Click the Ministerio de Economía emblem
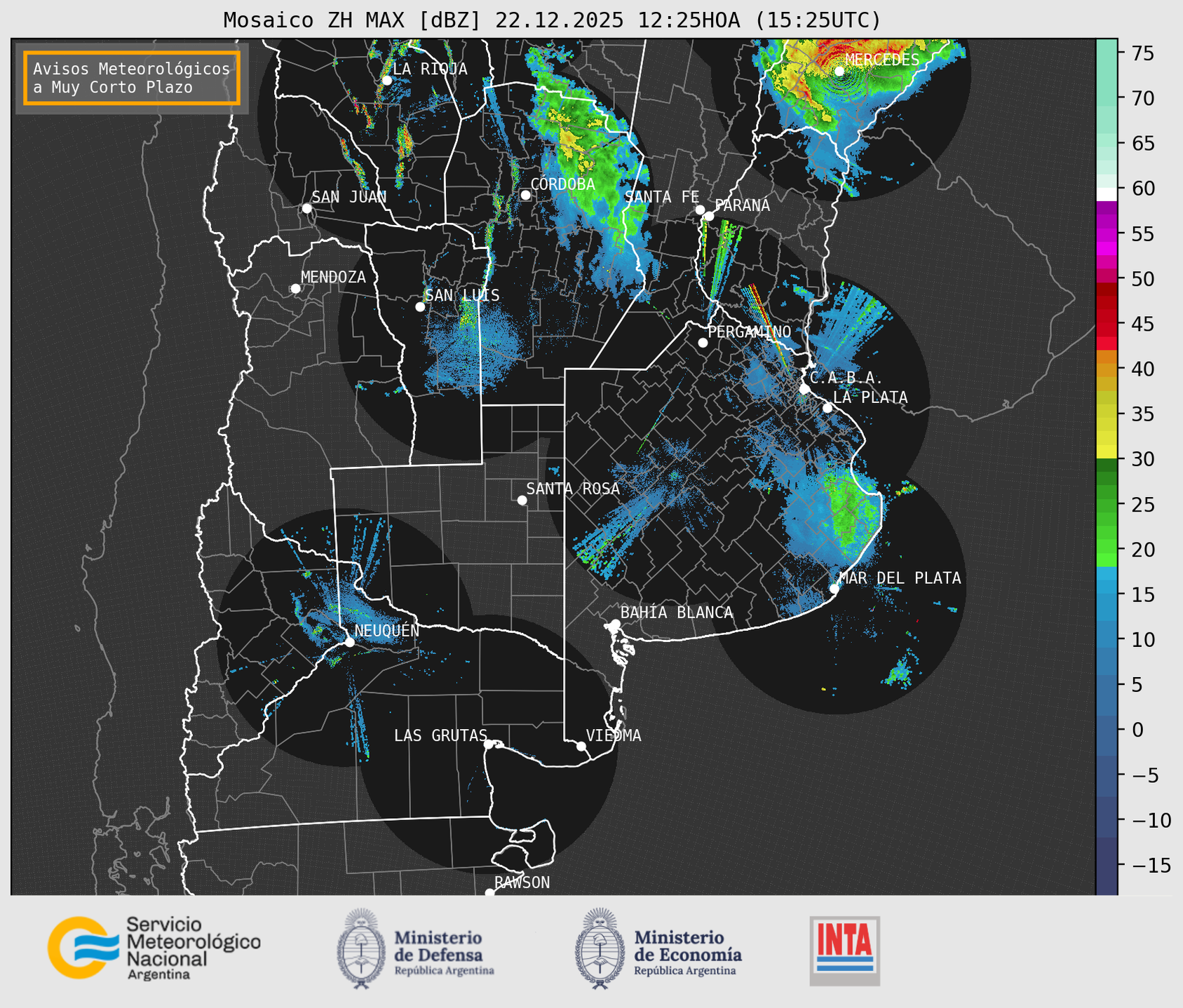This screenshot has width=1183, height=1008. (600, 948)
